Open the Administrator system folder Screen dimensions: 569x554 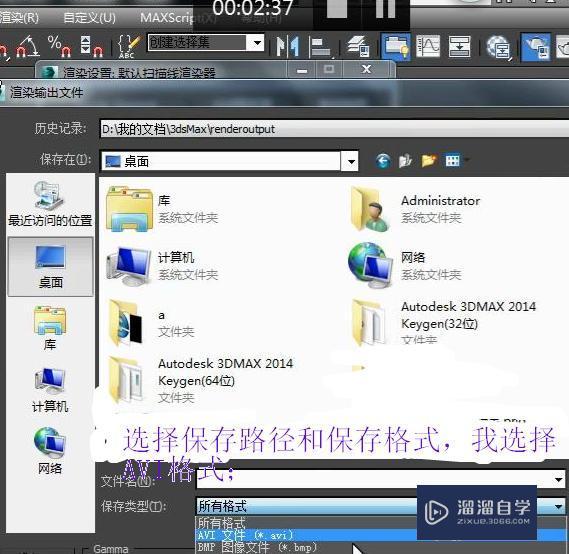(416, 209)
